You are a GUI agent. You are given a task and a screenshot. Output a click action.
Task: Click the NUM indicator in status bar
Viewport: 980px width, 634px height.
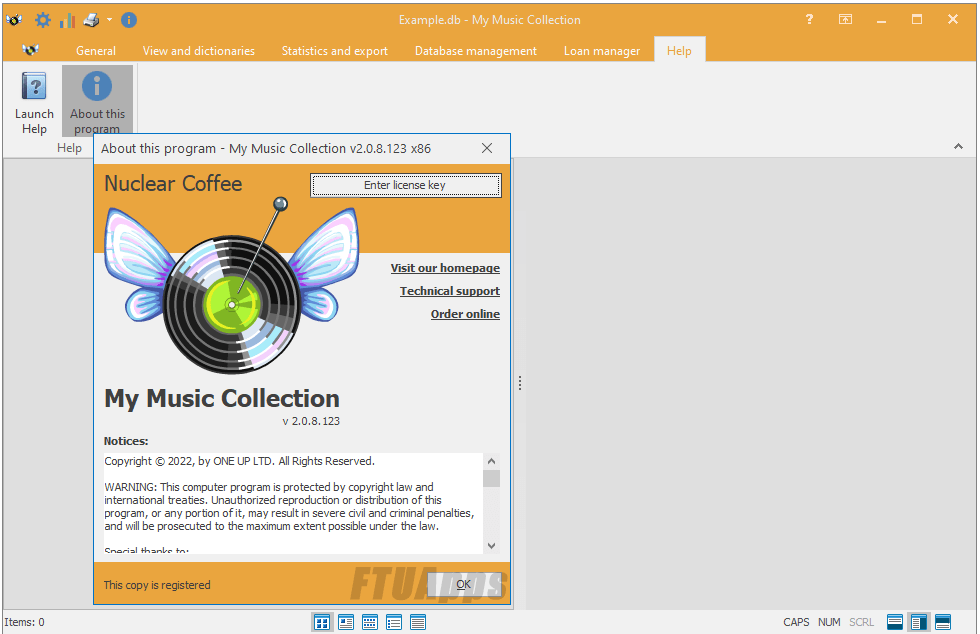coord(829,622)
